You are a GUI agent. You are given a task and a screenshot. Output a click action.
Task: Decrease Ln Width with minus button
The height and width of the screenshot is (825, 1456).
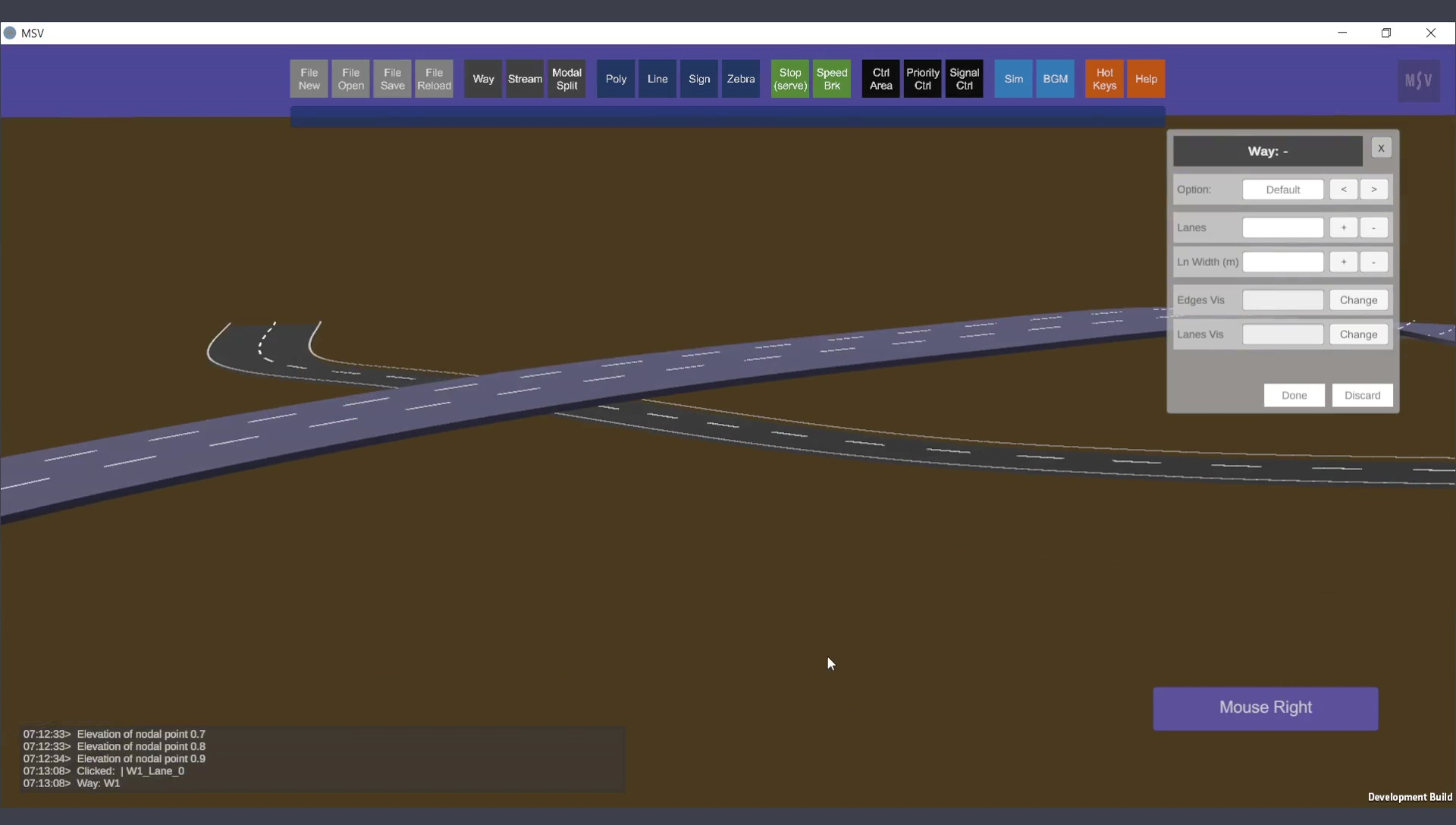click(x=1373, y=262)
